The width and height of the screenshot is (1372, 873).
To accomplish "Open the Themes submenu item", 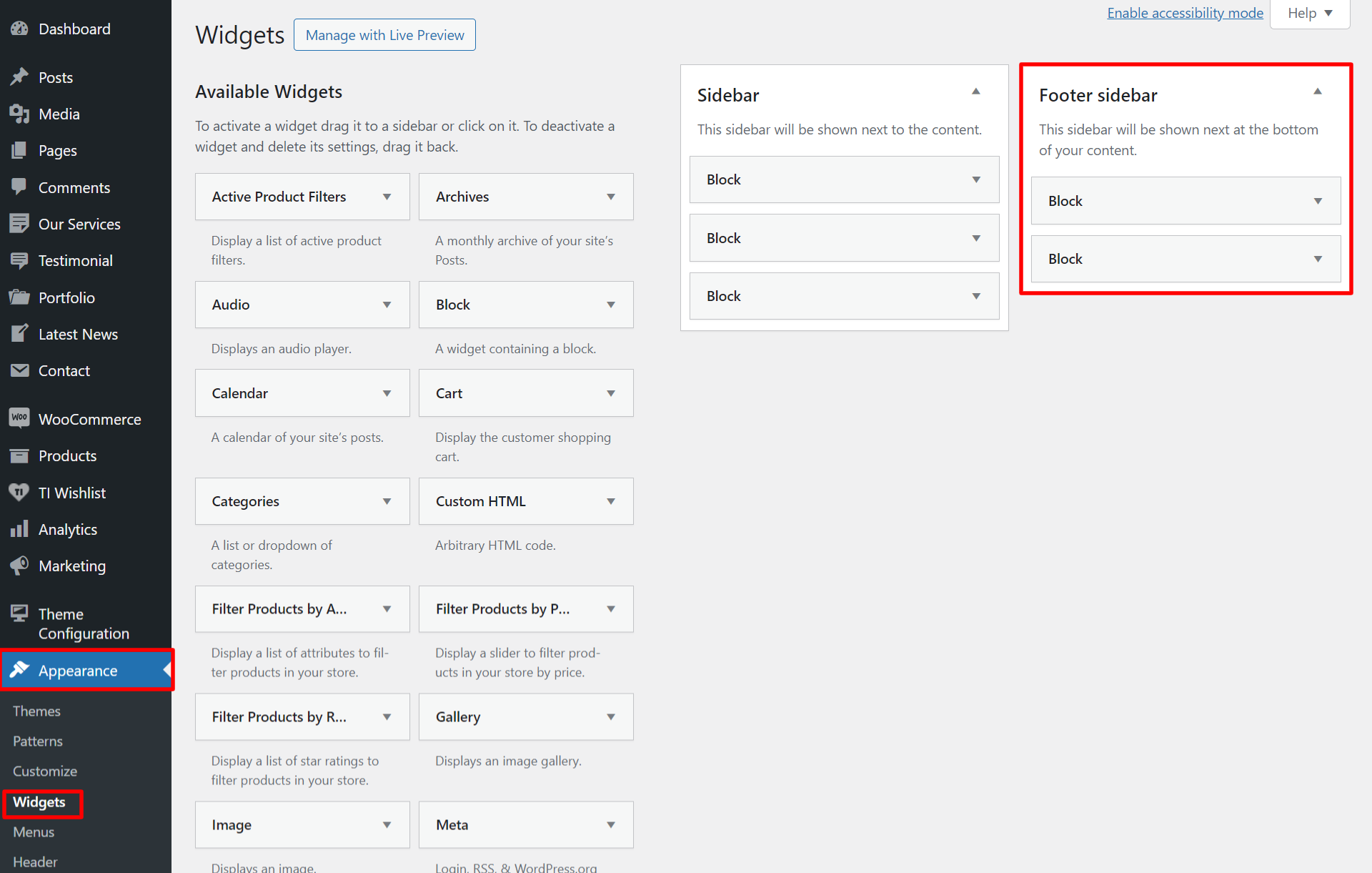I will click(36, 711).
